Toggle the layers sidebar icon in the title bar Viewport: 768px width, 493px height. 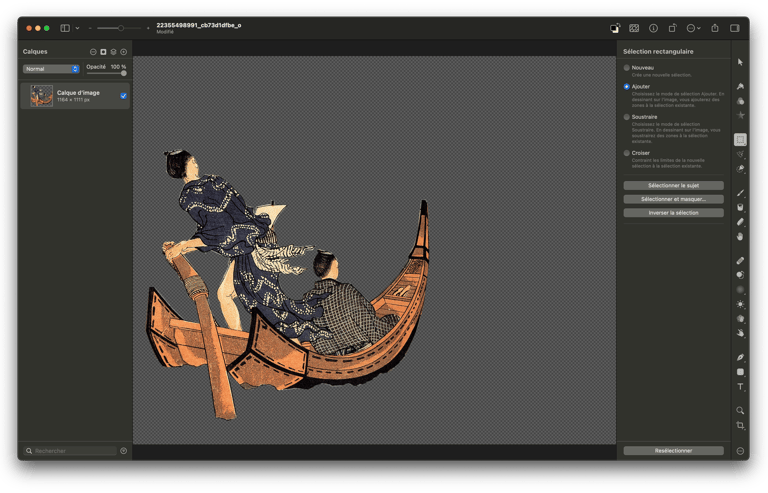(x=65, y=28)
